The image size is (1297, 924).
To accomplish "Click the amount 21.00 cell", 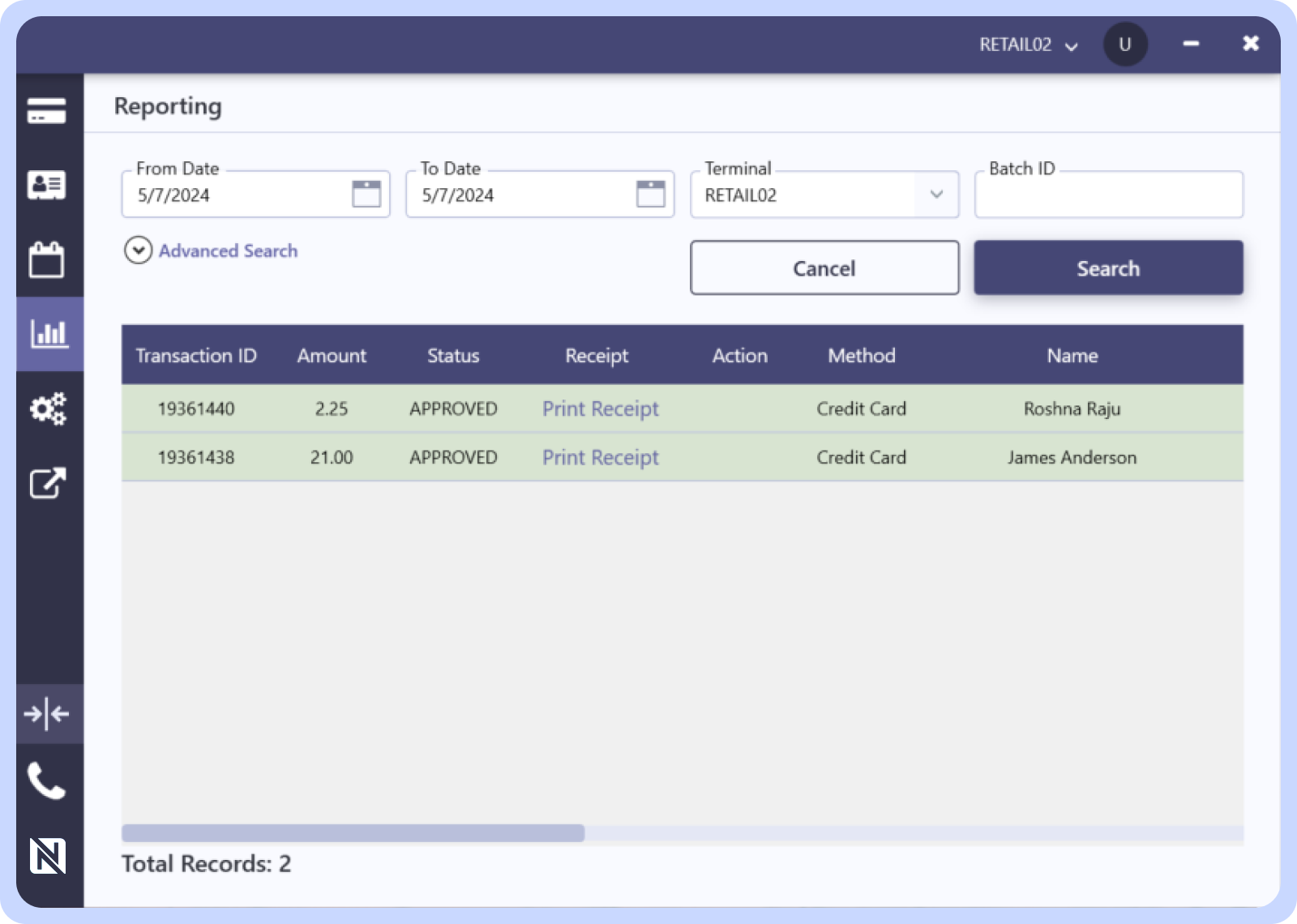I will (x=332, y=457).
